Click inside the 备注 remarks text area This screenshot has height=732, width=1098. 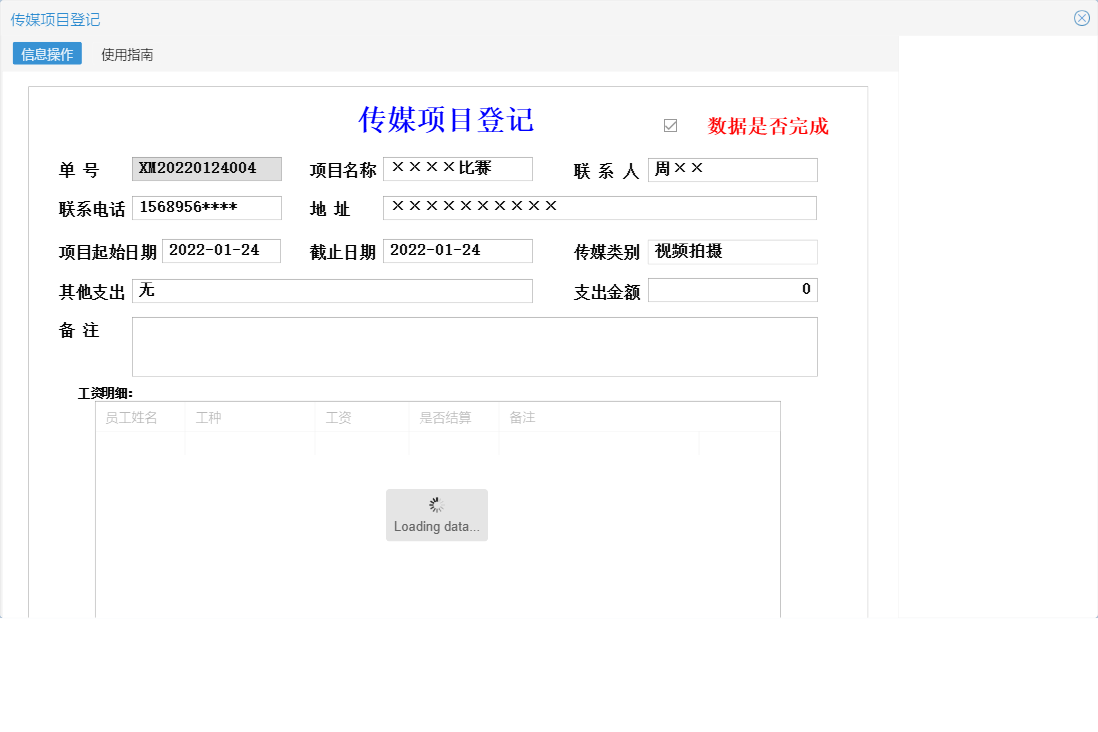click(474, 346)
